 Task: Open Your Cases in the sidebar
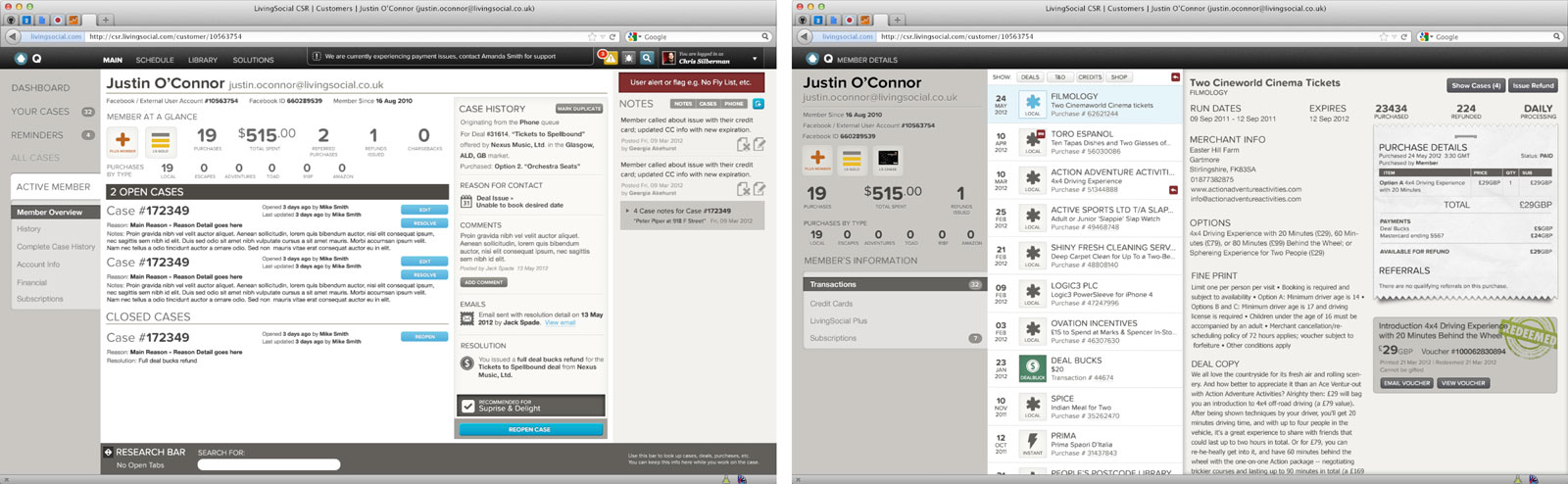coord(40,112)
